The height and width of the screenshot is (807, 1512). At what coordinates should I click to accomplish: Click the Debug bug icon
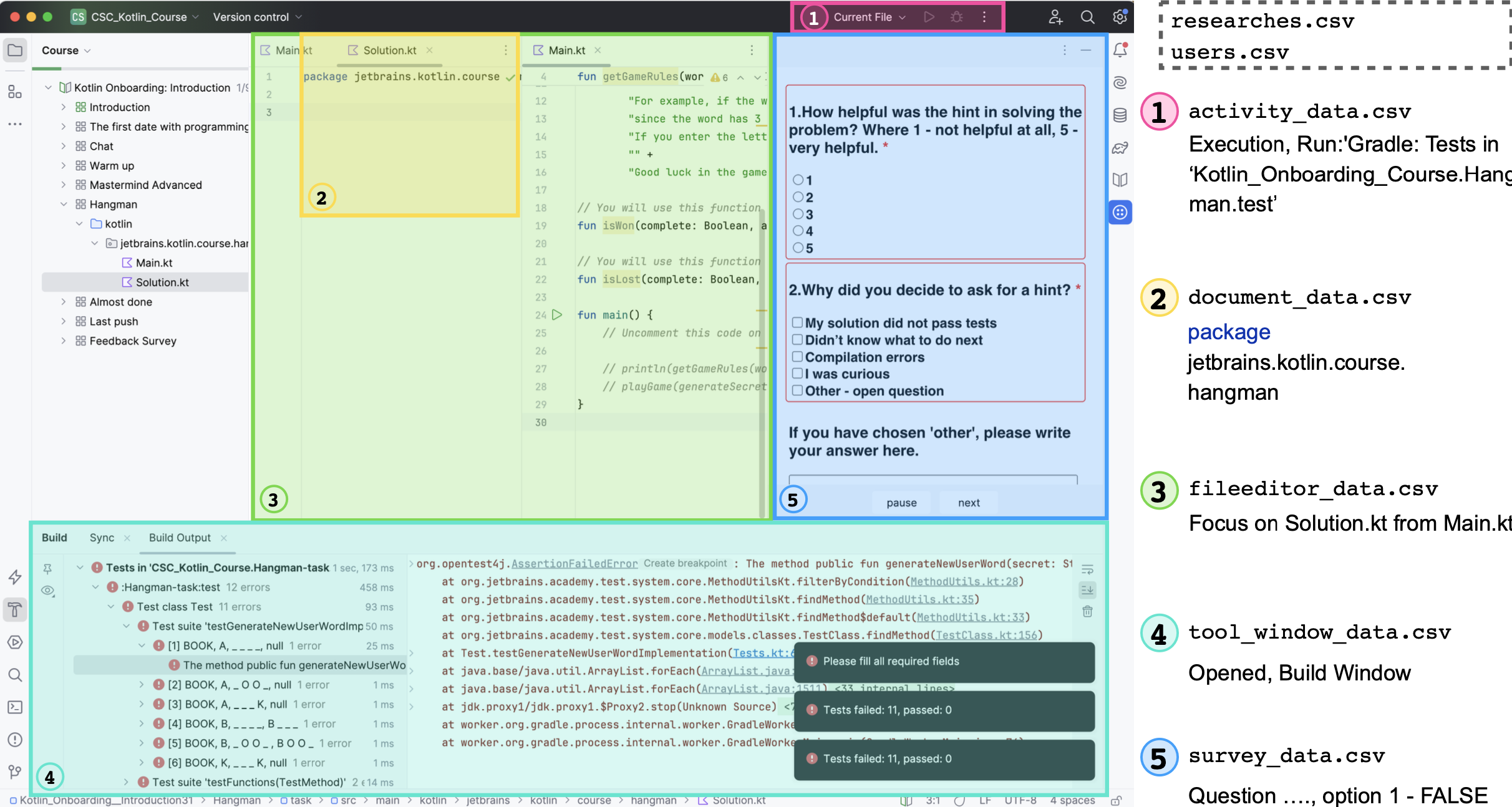[956, 17]
